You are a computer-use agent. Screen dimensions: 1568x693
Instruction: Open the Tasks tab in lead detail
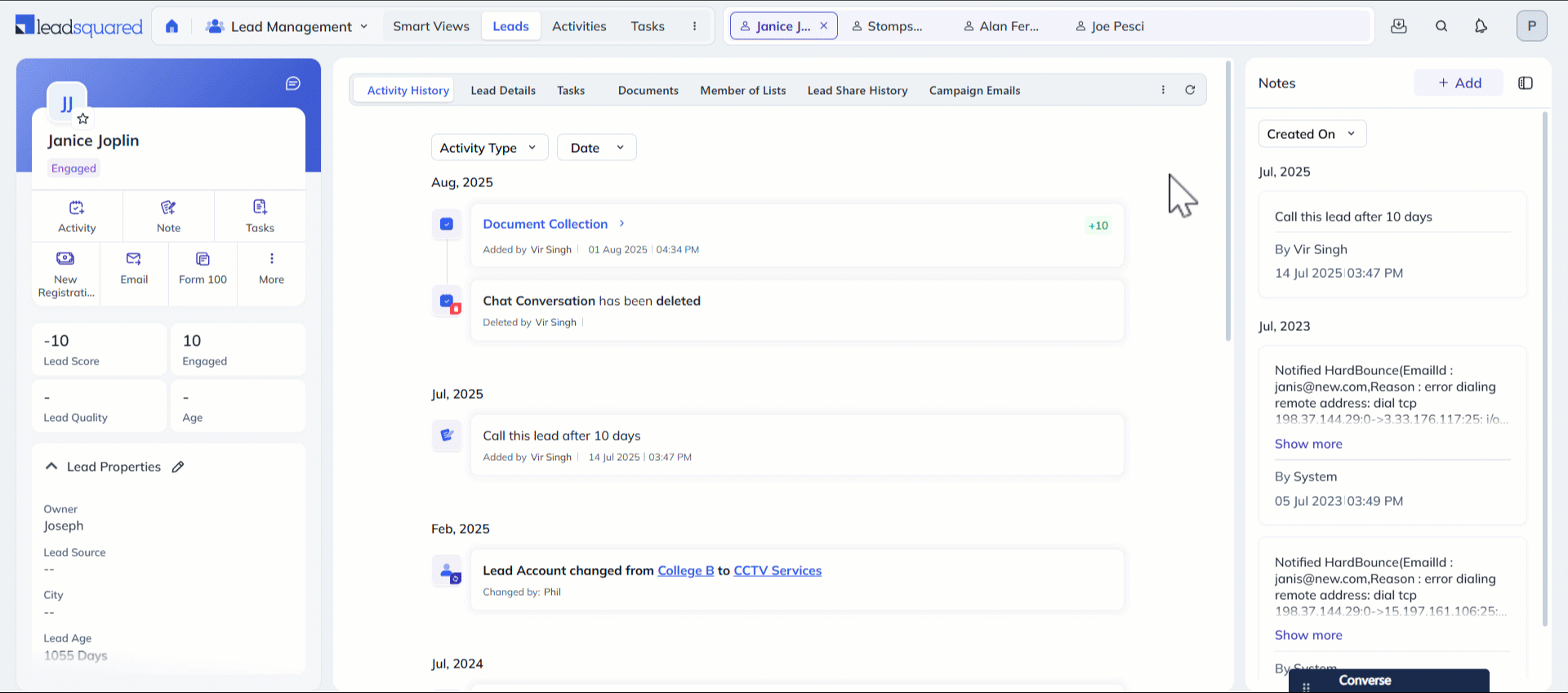pyautogui.click(x=571, y=91)
